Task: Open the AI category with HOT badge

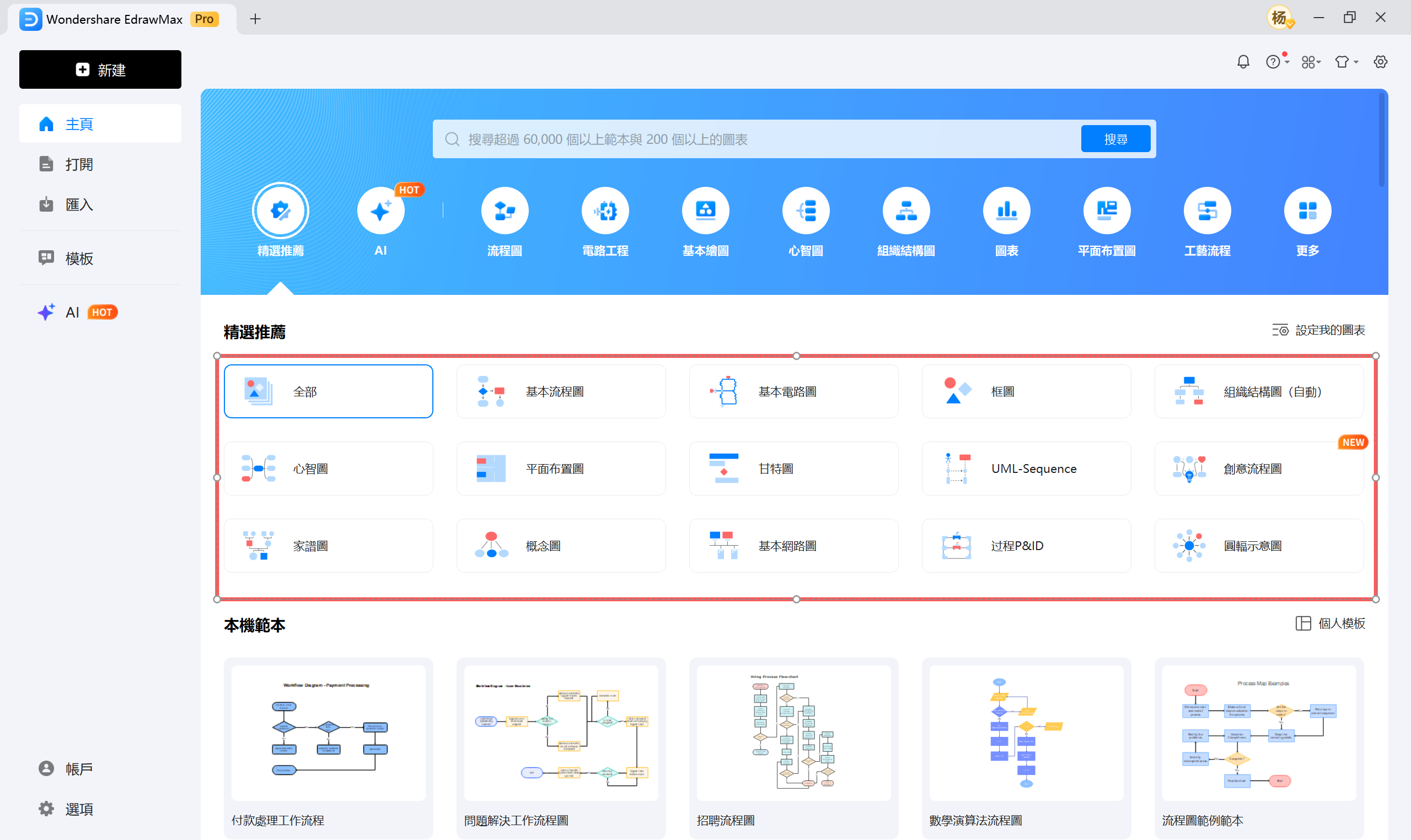Action: pyautogui.click(x=380, y=211)
